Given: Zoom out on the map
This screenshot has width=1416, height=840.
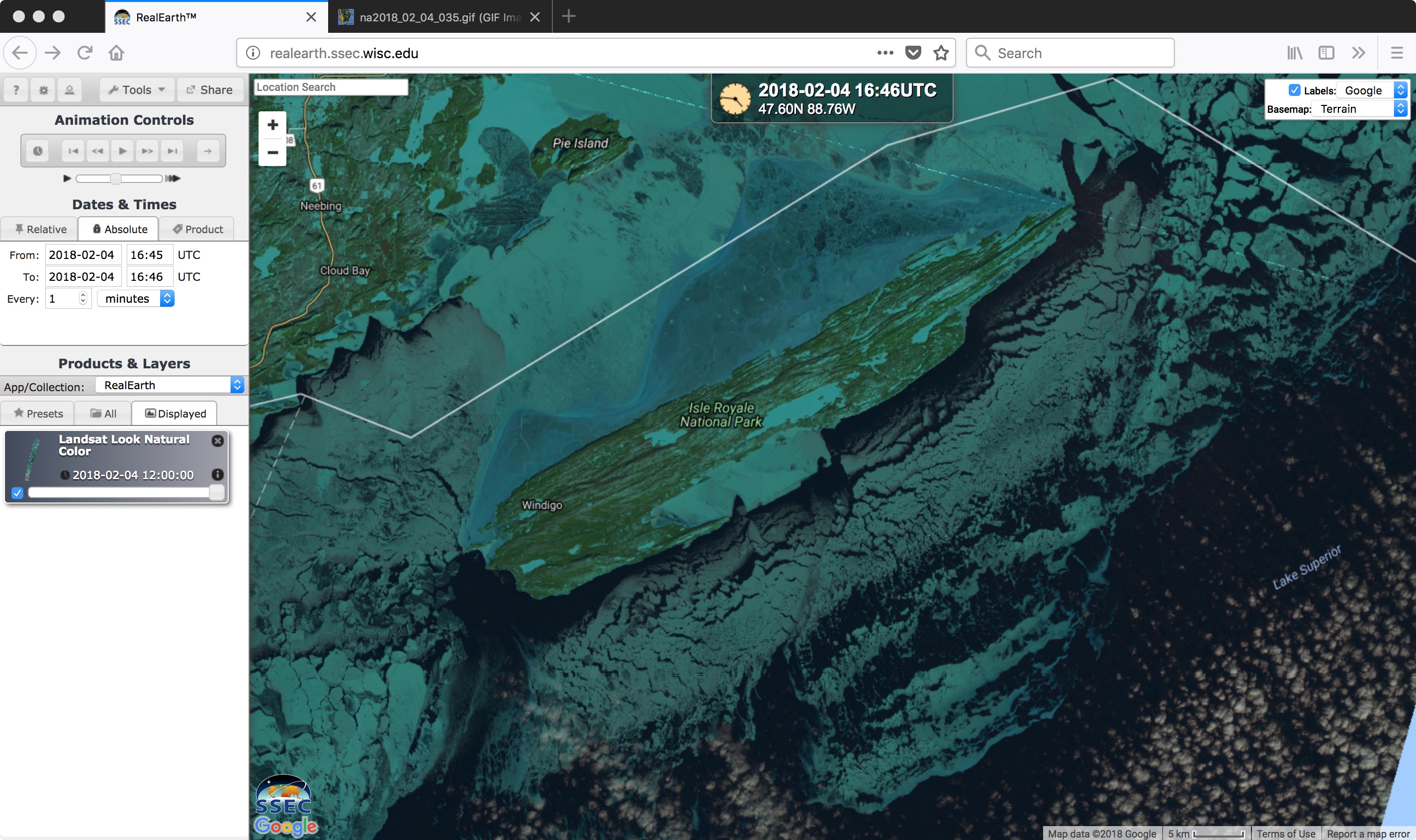Looking at the screenshot, I should [272, 153].
